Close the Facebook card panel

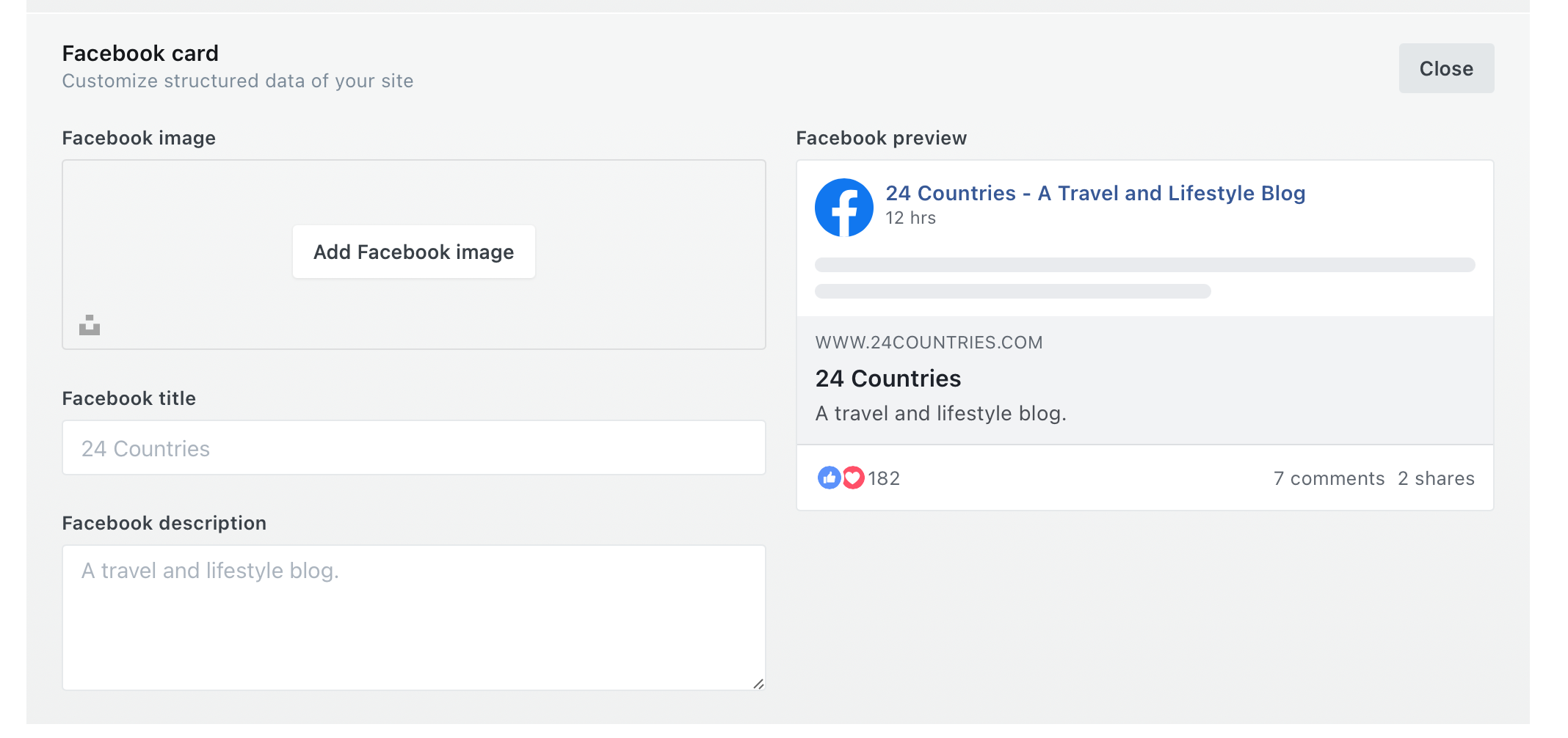click(x=1446, y=68)
